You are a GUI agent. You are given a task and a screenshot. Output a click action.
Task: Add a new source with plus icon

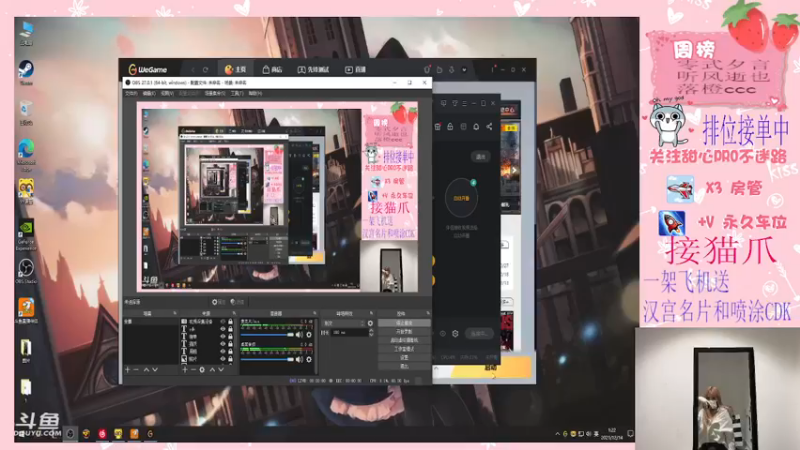point(185,369)
